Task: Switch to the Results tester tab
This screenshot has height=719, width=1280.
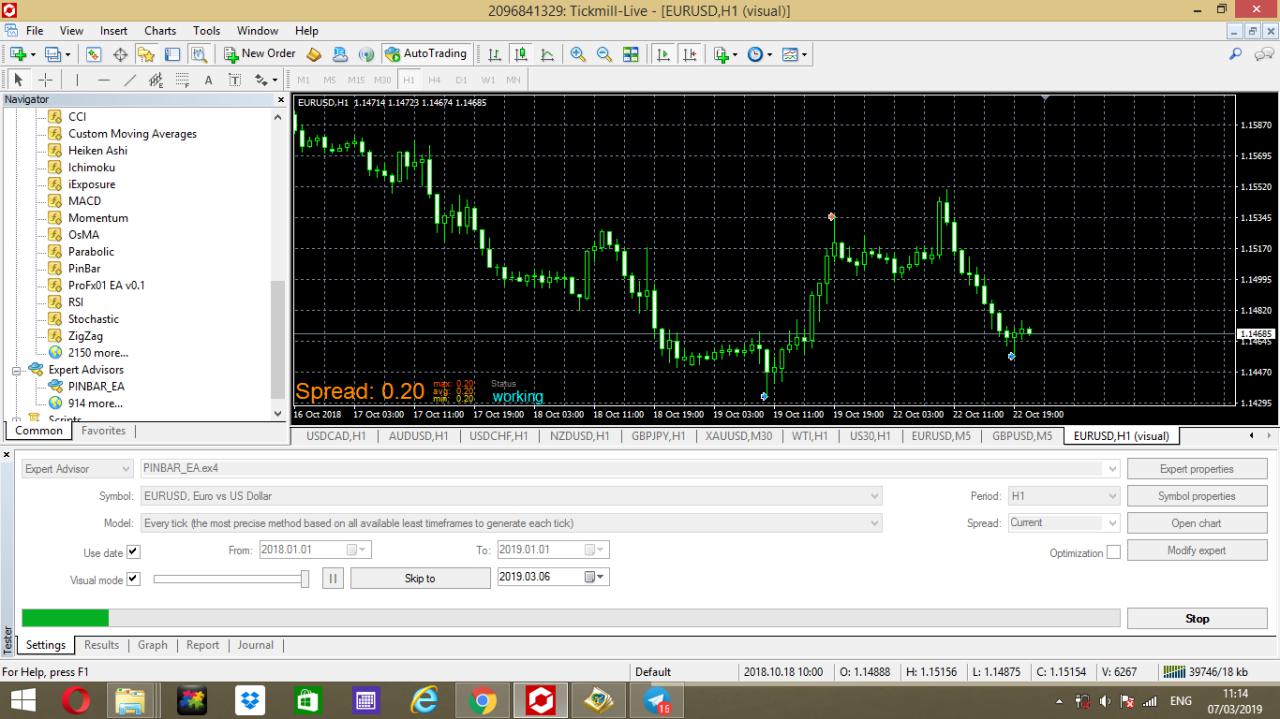Action: (x=101, y=645)
